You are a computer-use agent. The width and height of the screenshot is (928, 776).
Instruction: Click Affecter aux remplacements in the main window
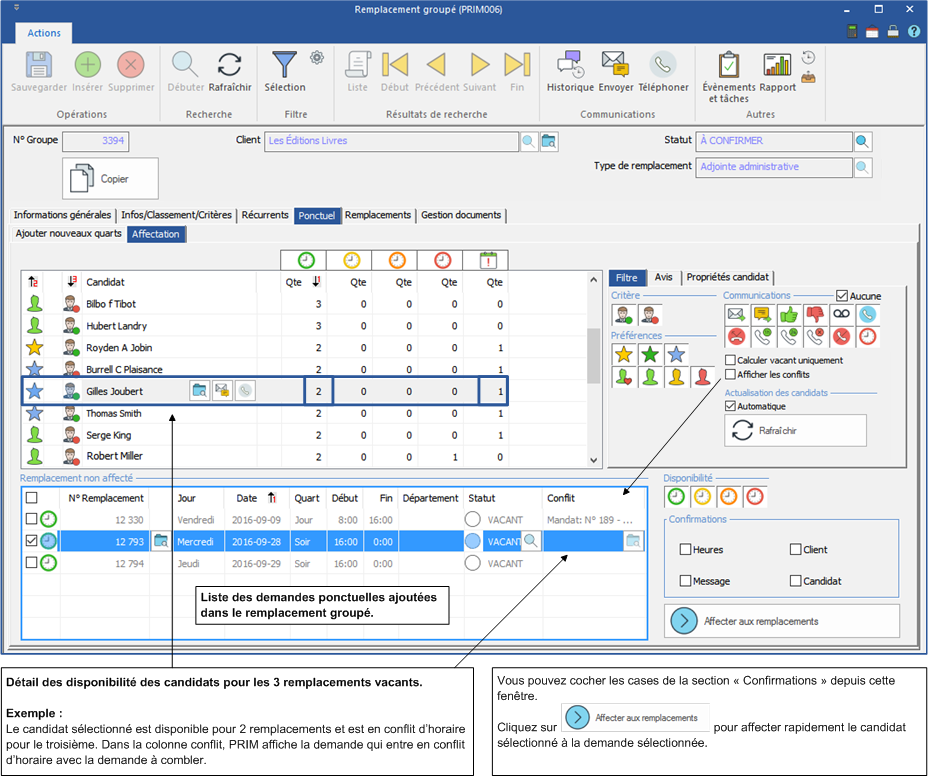coord(782,621)
